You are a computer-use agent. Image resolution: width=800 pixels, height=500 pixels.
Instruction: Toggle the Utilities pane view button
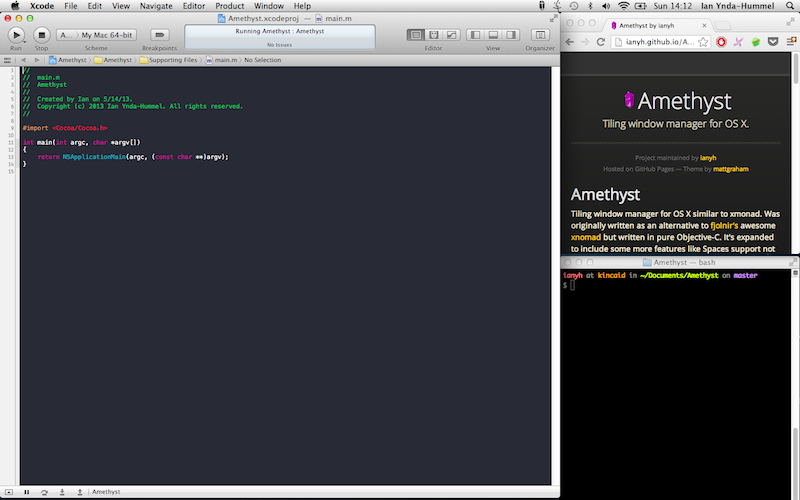pos(511,35)
